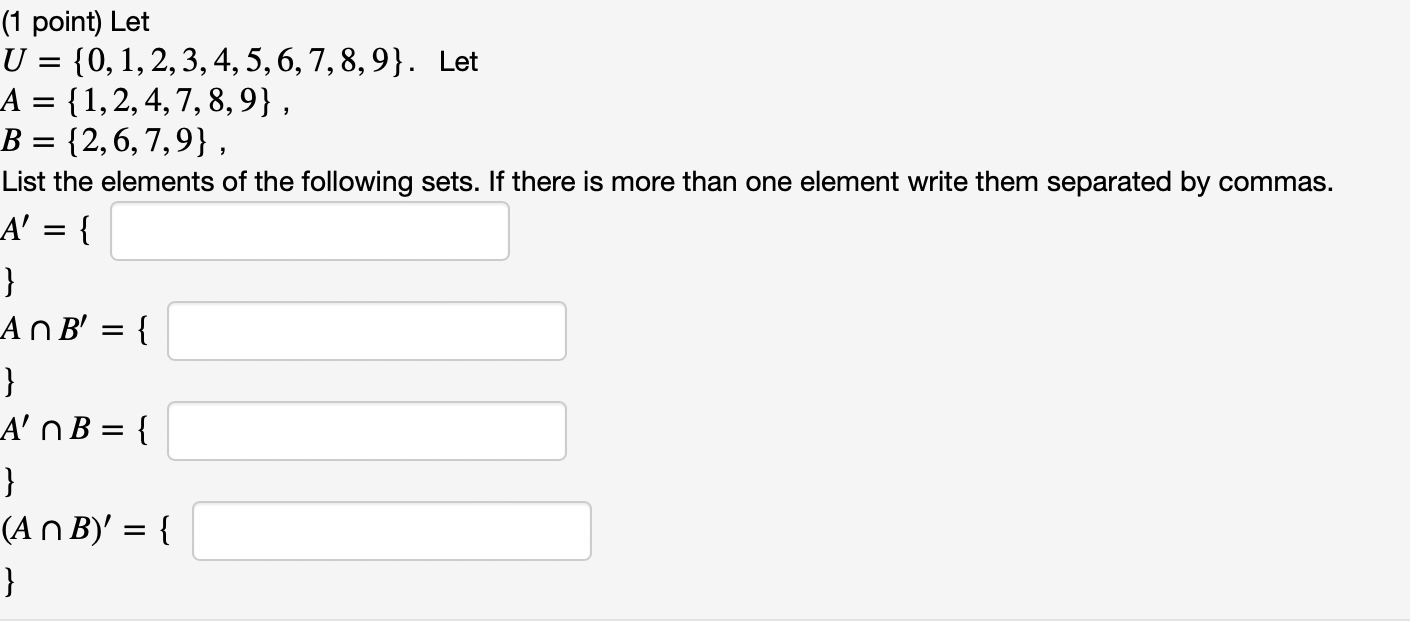The width and height of the screenshot is (1410, 630).
Task: Click the (1 point) problem label
Action: click(60, 20)
